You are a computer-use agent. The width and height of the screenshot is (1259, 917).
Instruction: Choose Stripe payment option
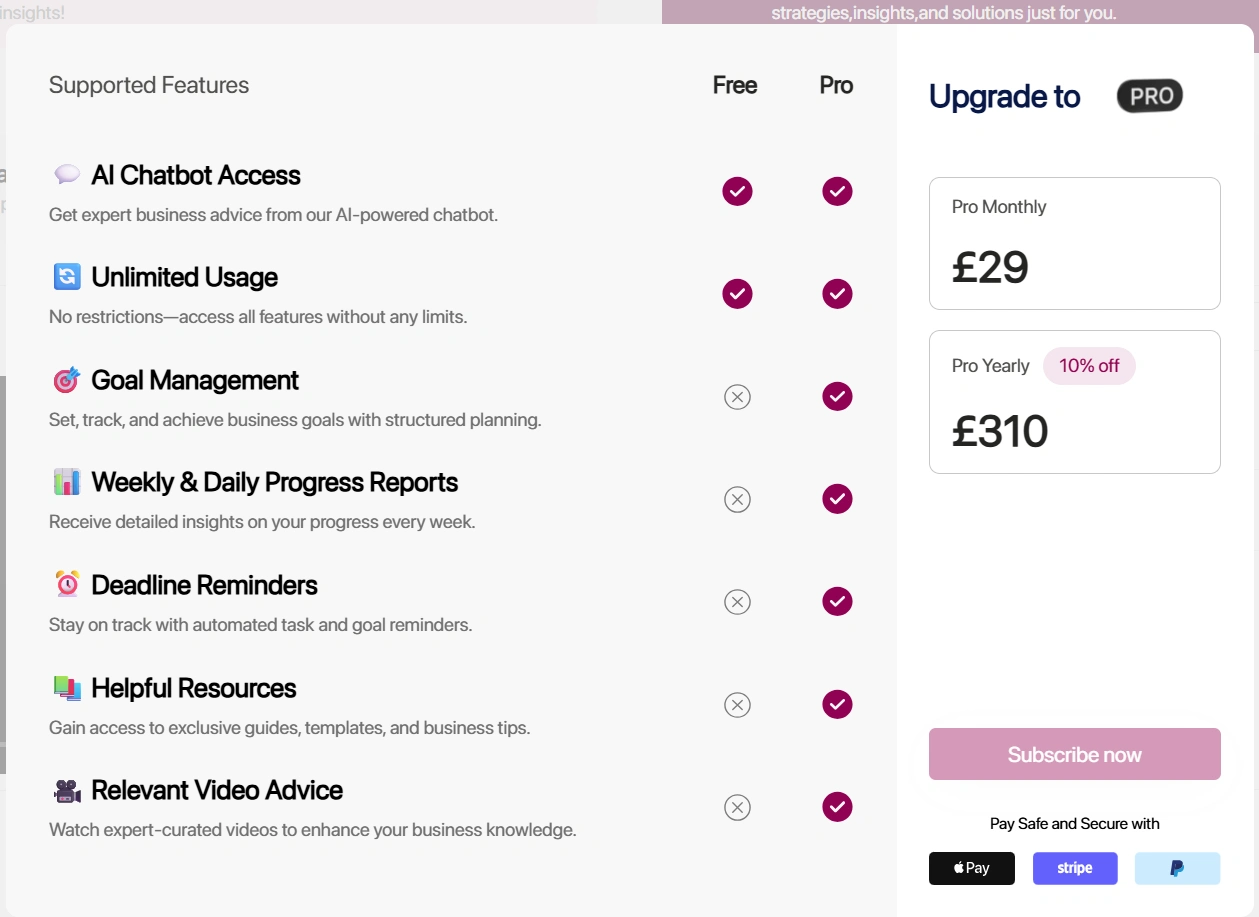coord(1074,868)
